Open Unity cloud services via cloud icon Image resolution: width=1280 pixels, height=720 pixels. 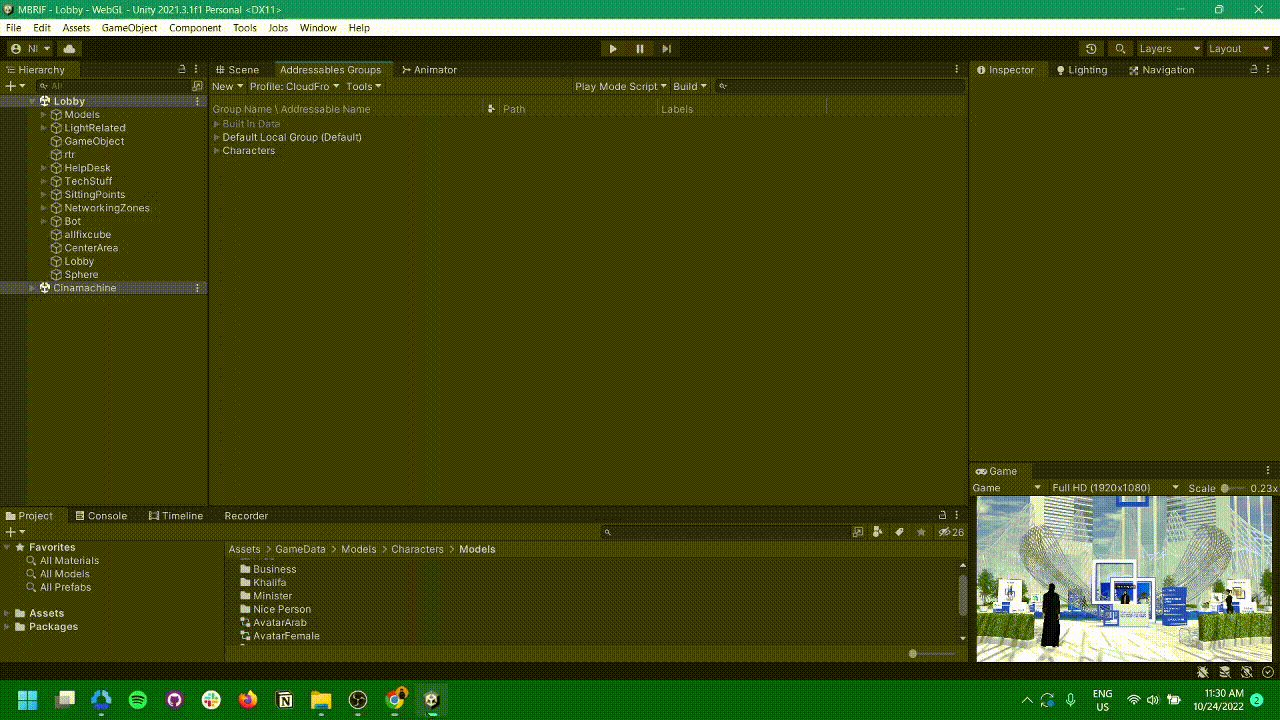click(x=69, y=49)
